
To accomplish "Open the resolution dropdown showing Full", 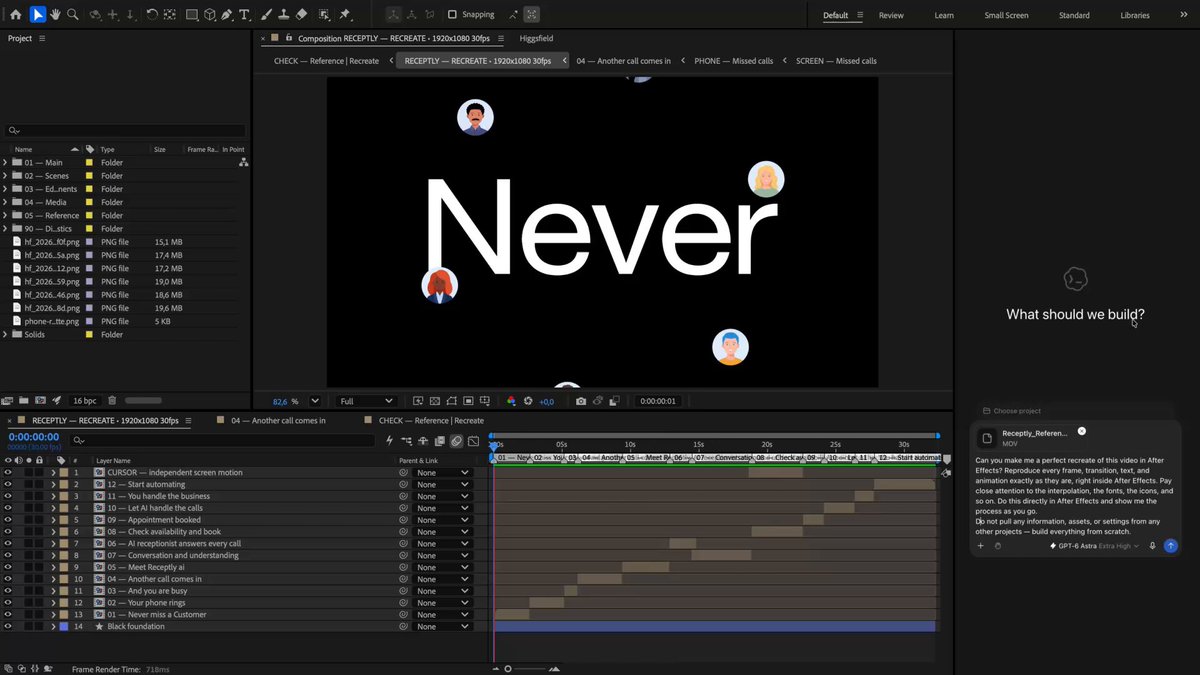I will (x=366, y=401).
